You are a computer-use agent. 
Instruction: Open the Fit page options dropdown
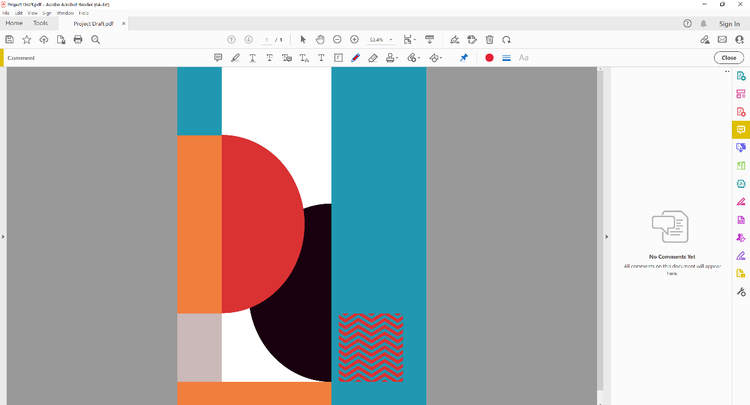click(x=409, y=40)
